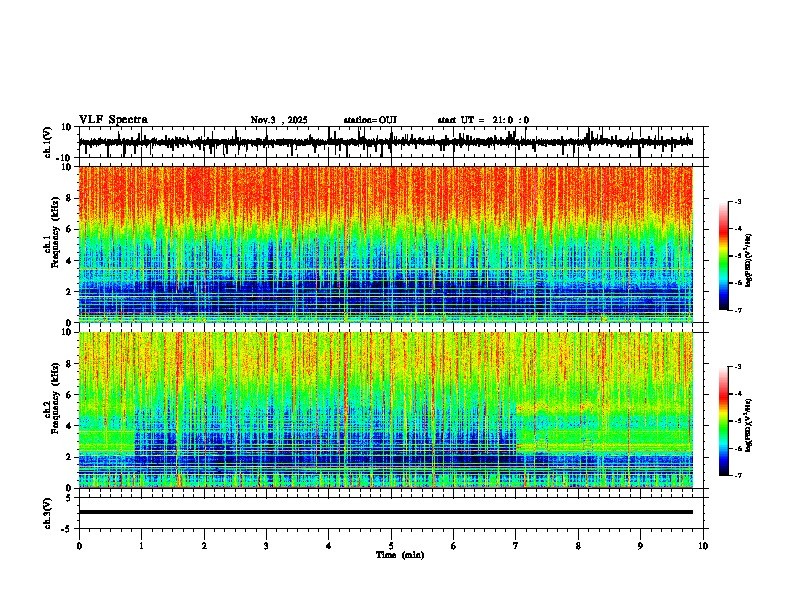The height and width of the screenshot is (612, 792).
Task: Click time axis tick label "2"
Action: pyautogui.click(x=204, y=546)
